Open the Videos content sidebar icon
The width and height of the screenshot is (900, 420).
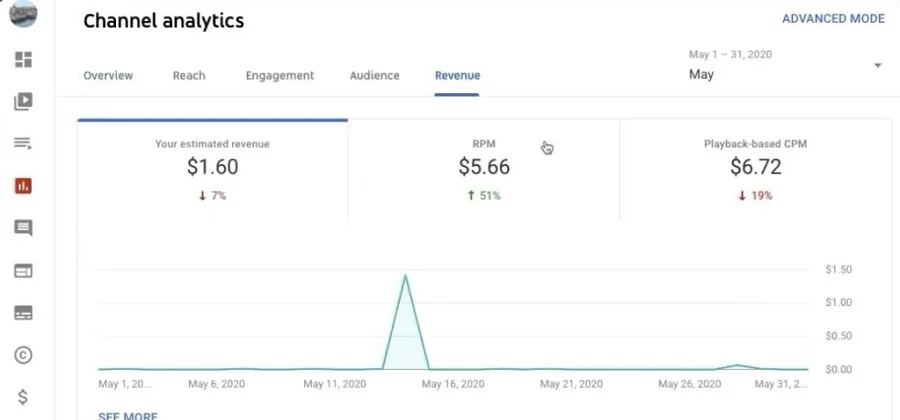click(23, 101)
